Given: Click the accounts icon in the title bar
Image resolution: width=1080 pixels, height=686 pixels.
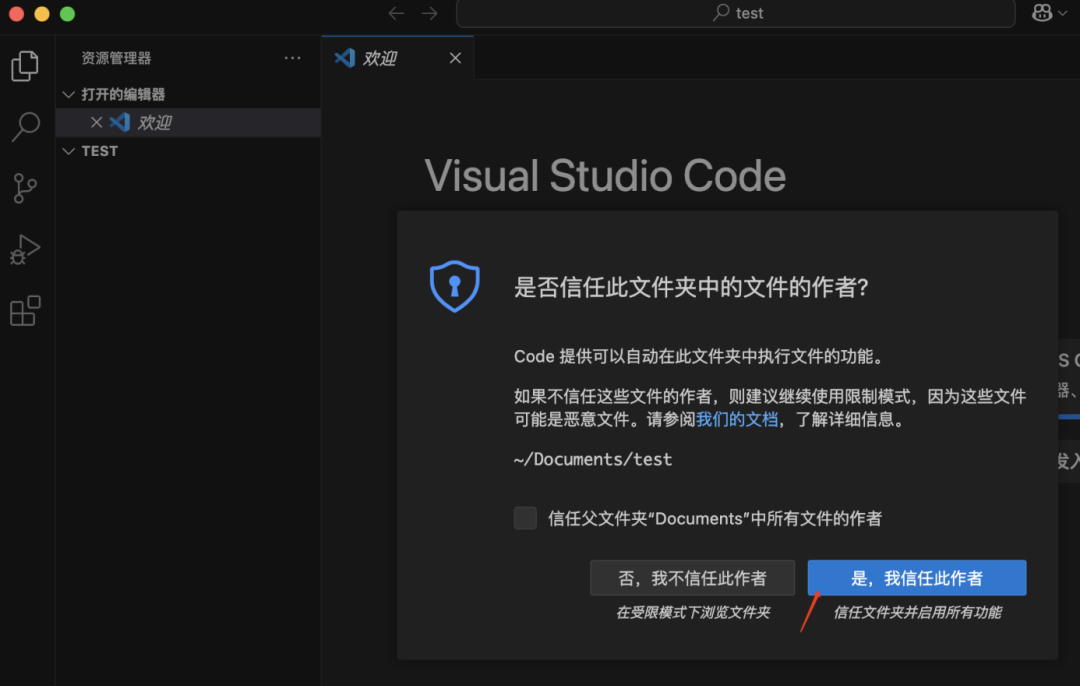Looking at the screenshot, I should click(1040, 13).
